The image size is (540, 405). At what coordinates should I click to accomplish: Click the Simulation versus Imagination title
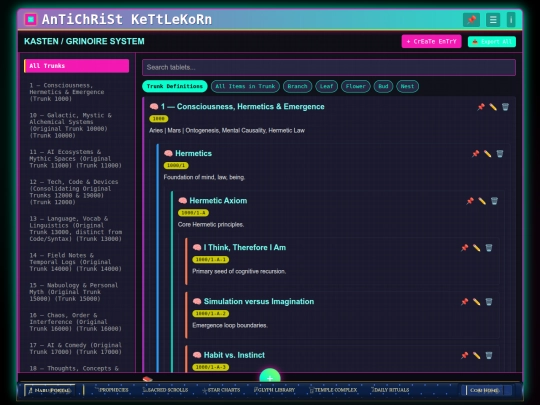[x=259, y=302]
